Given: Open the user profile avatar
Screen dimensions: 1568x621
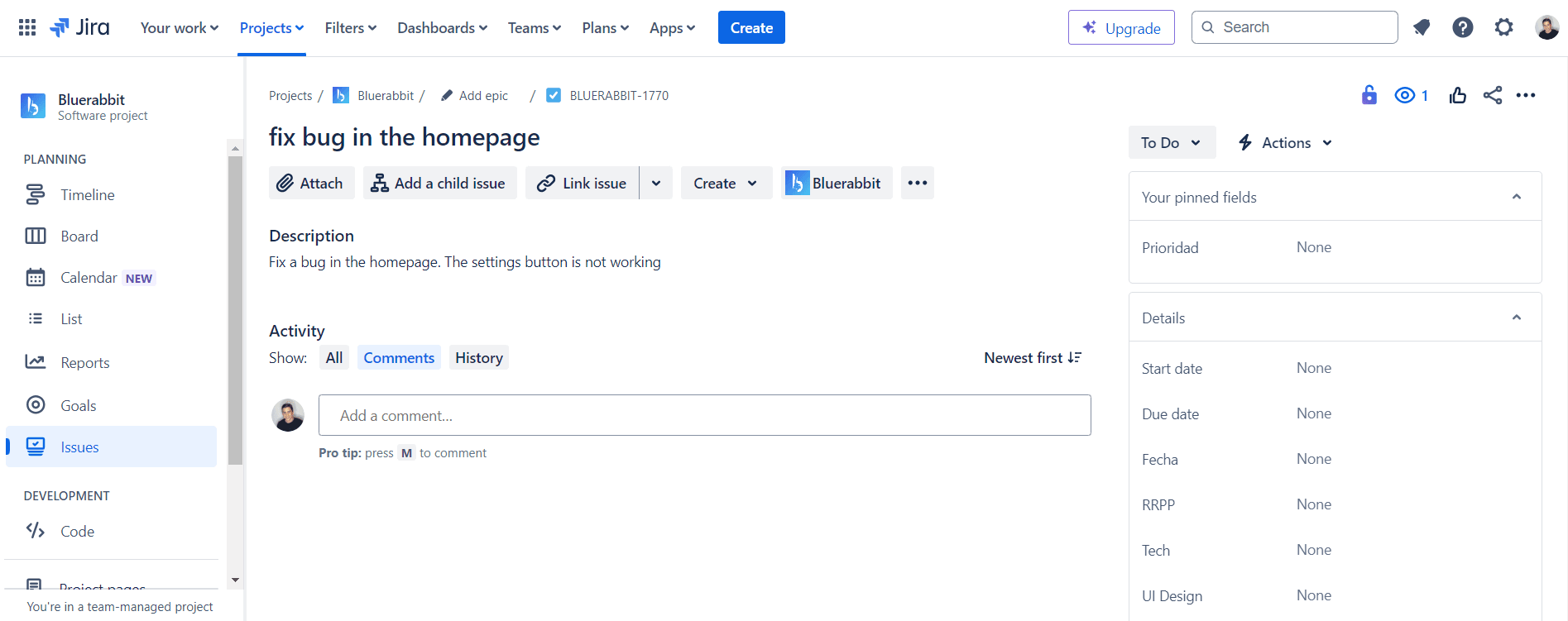Looking at the screenshot, I should point(1546,27).
